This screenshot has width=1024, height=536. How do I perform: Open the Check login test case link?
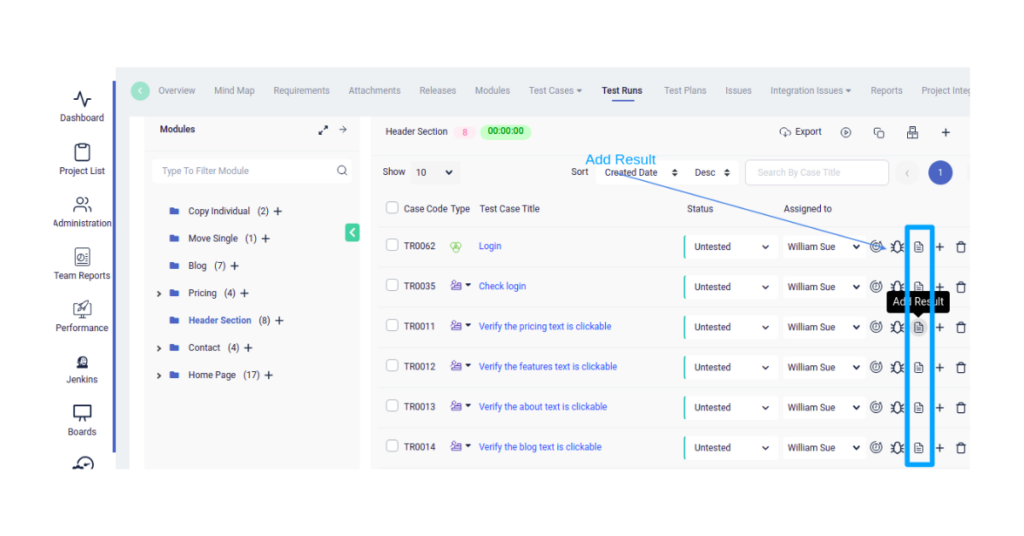[502, 287]
